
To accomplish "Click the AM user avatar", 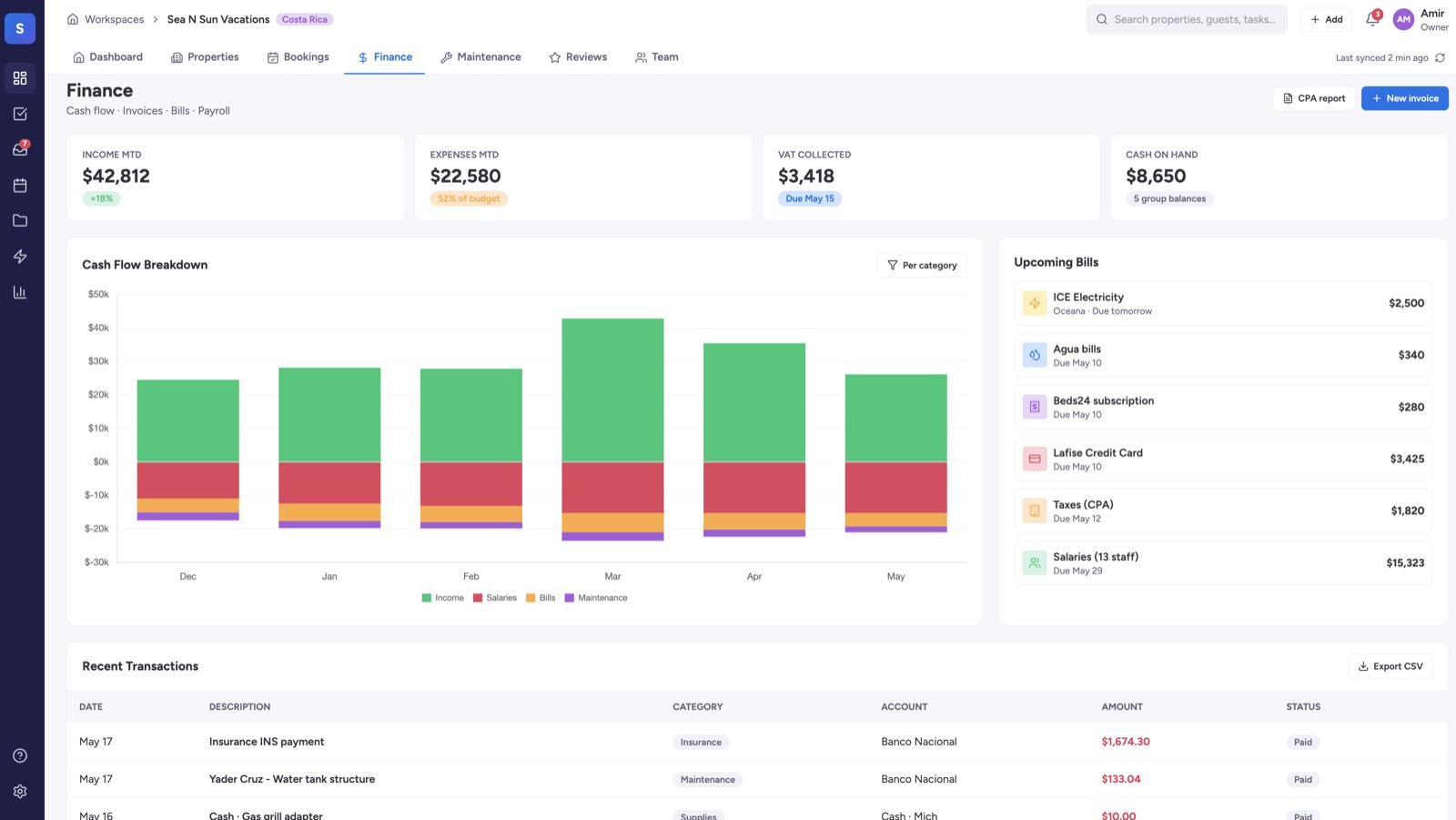I will click(x=1403, y=19).
